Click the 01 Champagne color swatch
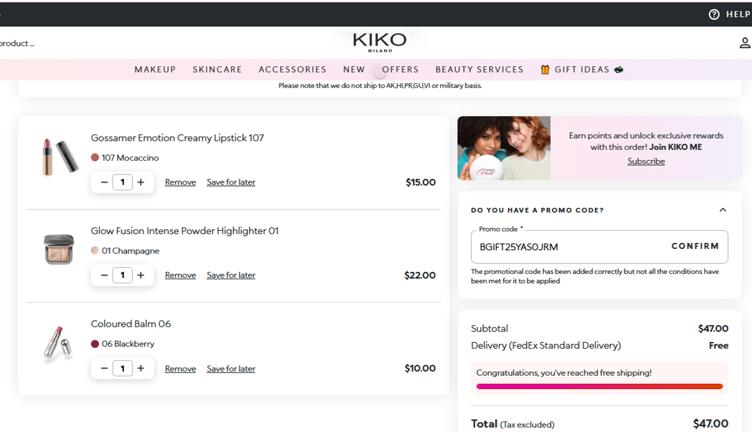 coord(95,250)
